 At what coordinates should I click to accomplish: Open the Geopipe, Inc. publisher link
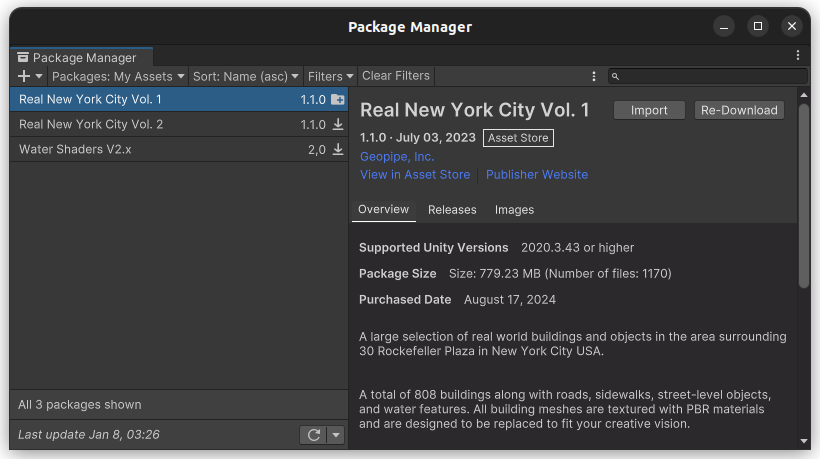tap(397, 156)
